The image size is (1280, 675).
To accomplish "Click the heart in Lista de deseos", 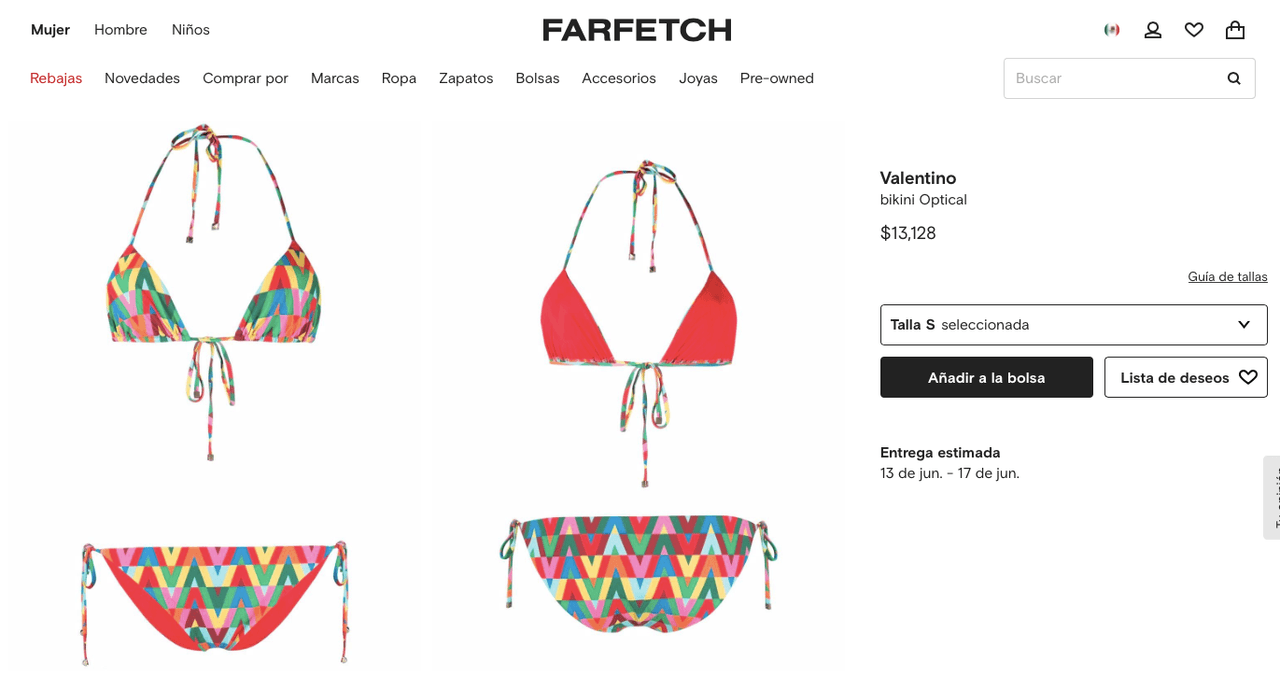I will pos(1247,377).
